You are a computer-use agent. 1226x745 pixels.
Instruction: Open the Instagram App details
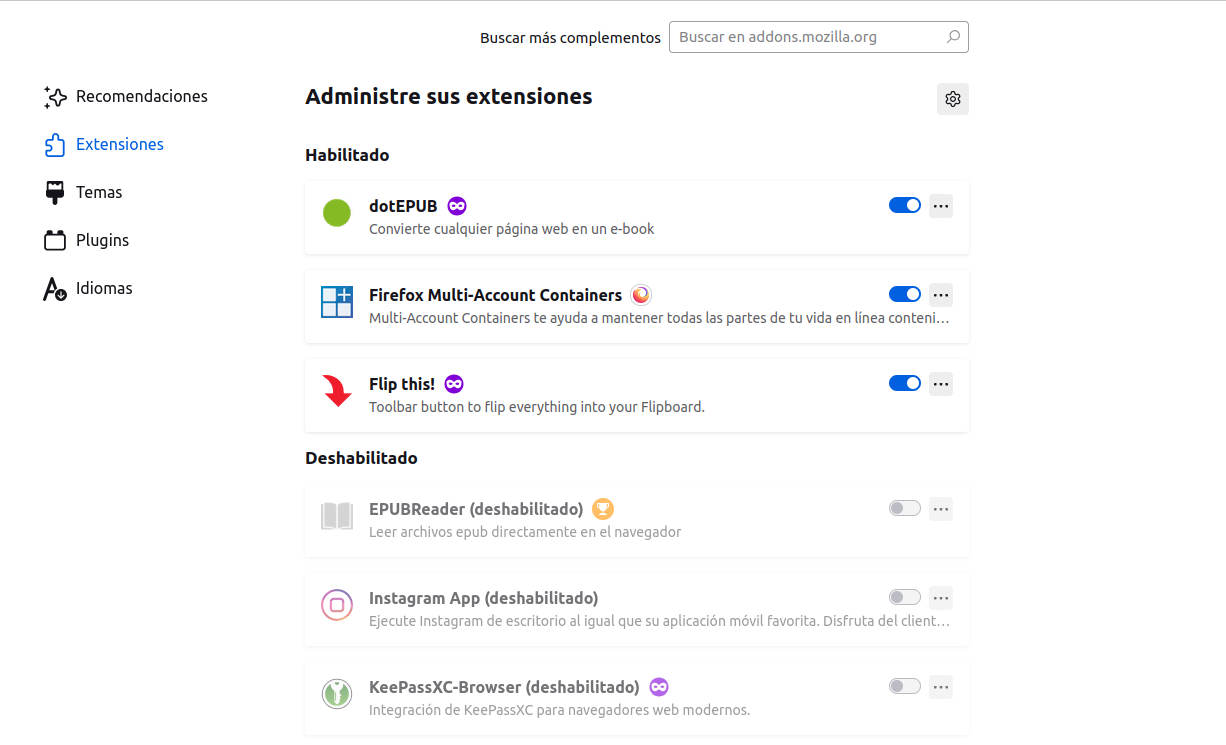(x=483, y=597)
